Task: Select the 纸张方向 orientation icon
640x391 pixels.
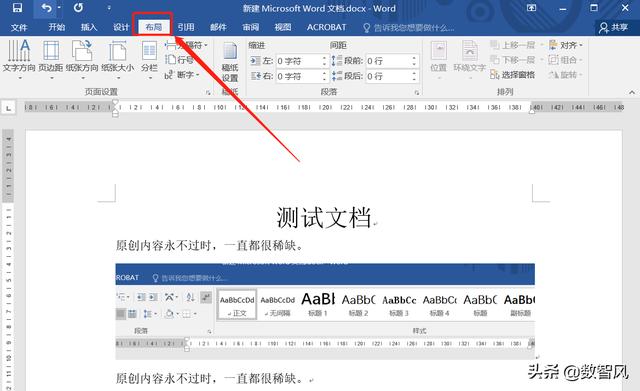Action: pos(82,58)
